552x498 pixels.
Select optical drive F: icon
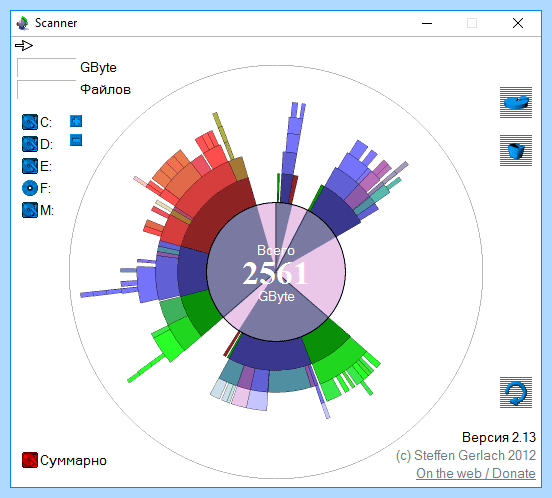[x=30, y=188]
